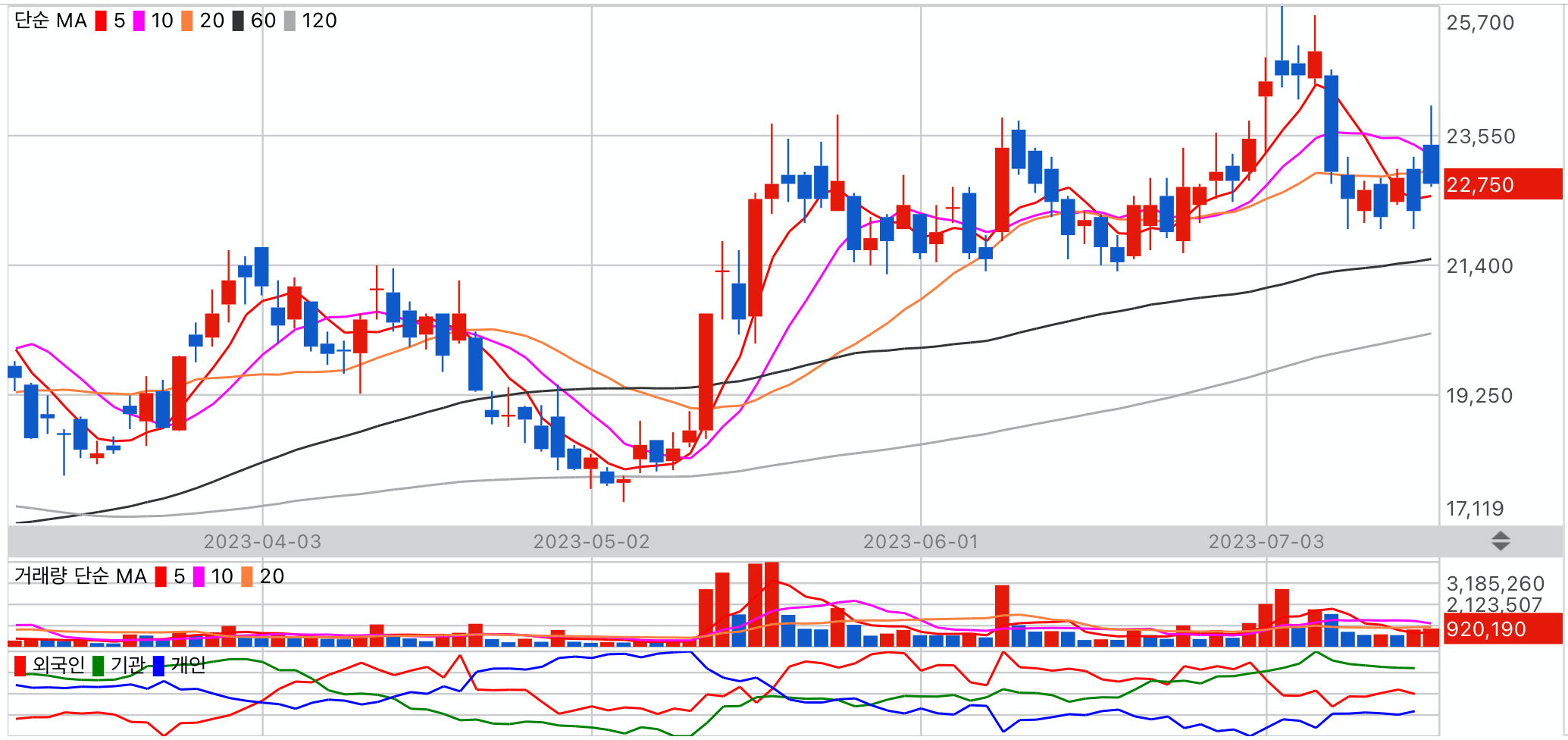Image resolution: width=1568 pixels, height=740 pixels.
Task: Click the 2023-06-01 date label
Action: (x=921, y=541)
